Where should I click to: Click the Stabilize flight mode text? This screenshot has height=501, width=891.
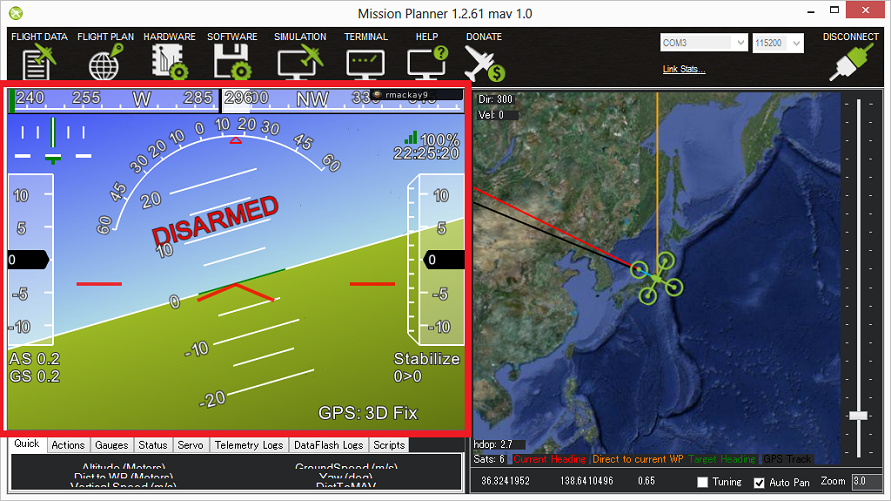pyautogui.click(x=427, y=359)
